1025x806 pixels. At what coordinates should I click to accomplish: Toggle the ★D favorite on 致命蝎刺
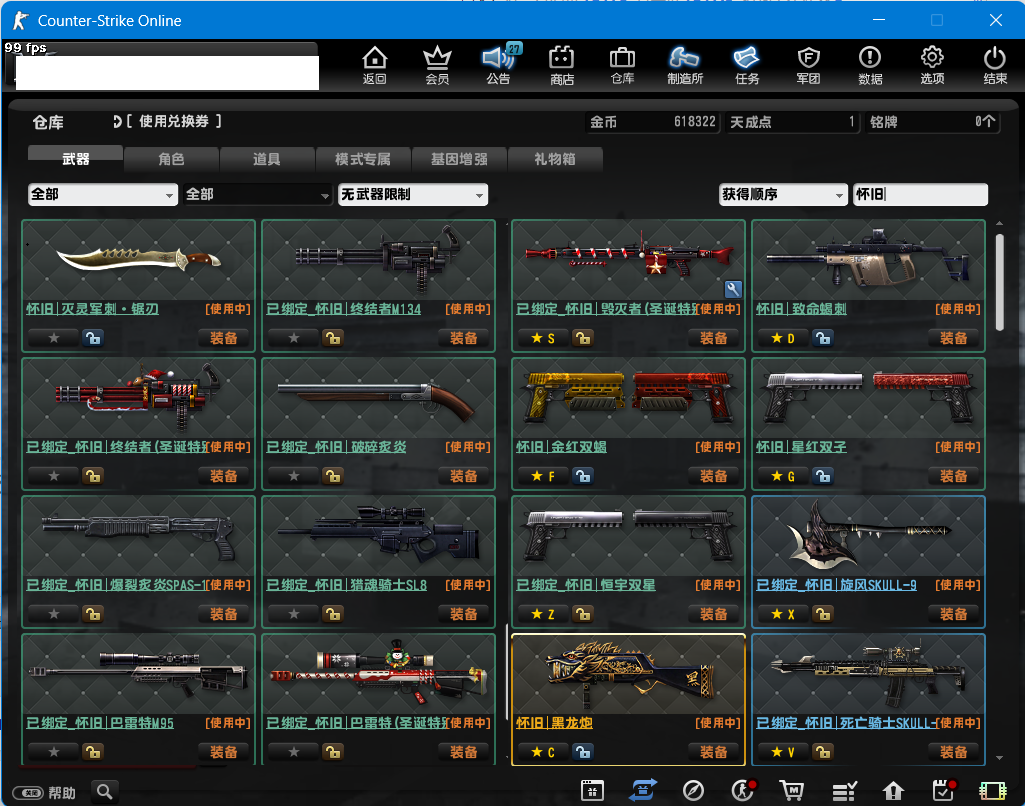[782, 338]
